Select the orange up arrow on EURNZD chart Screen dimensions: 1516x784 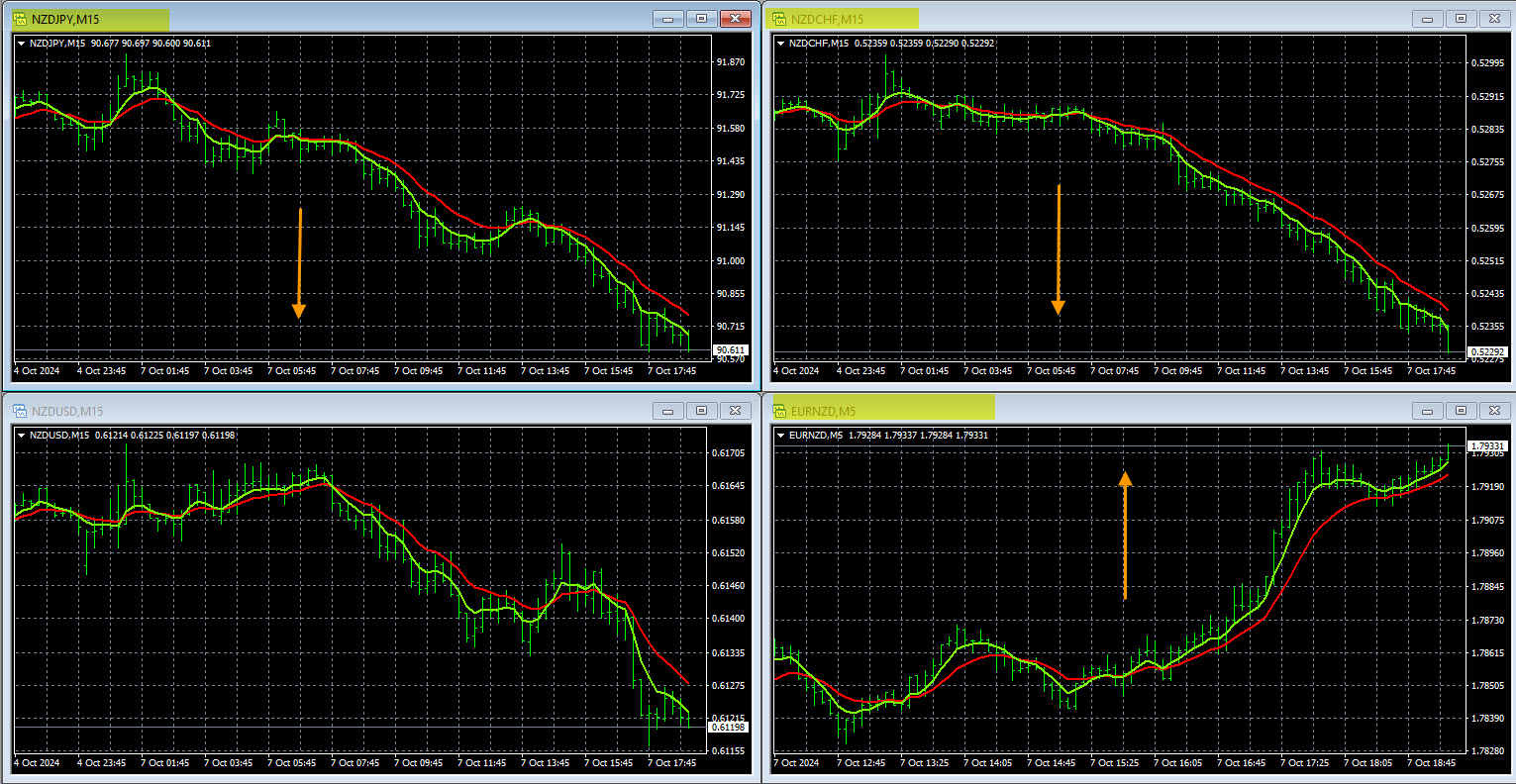1125,535
